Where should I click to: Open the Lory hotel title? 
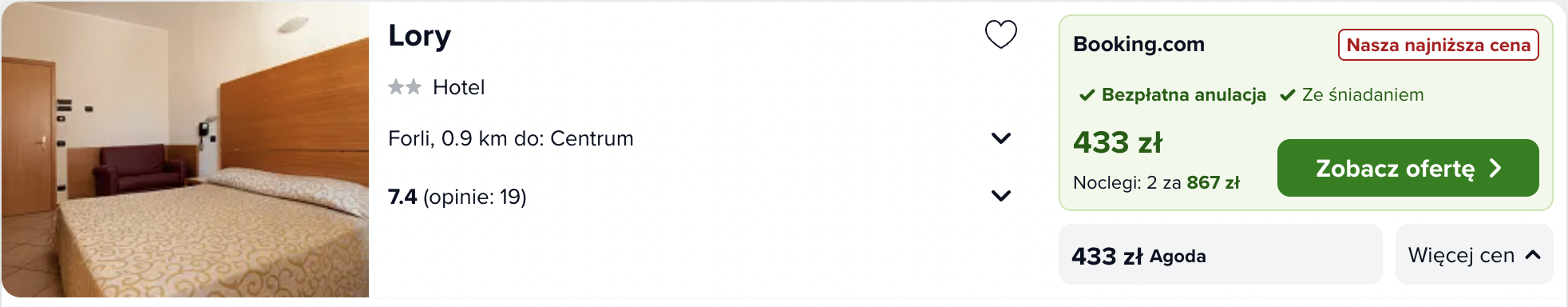click(x=420, y=36)
